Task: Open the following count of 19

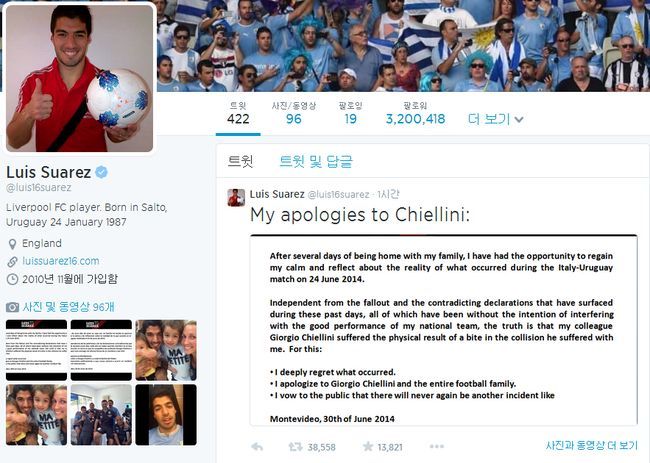Action: 351,114
